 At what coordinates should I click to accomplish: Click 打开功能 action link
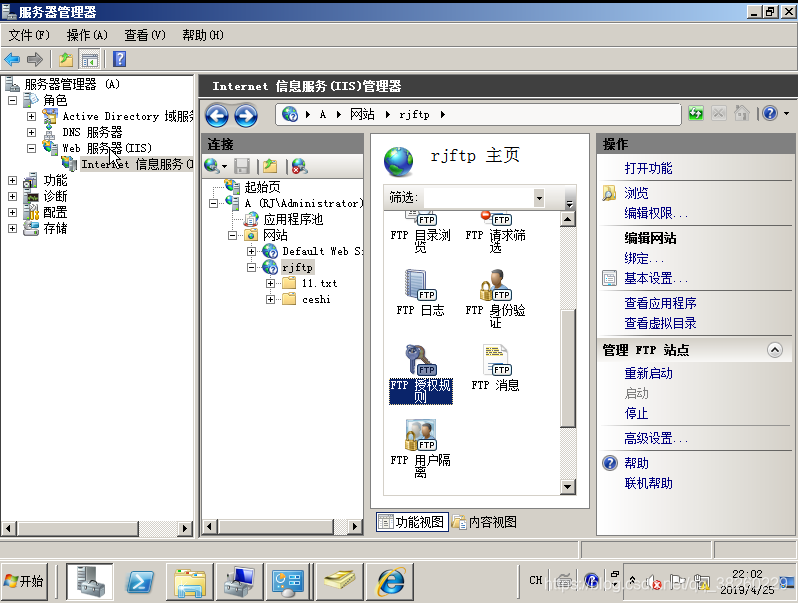[x=648, y=168]
